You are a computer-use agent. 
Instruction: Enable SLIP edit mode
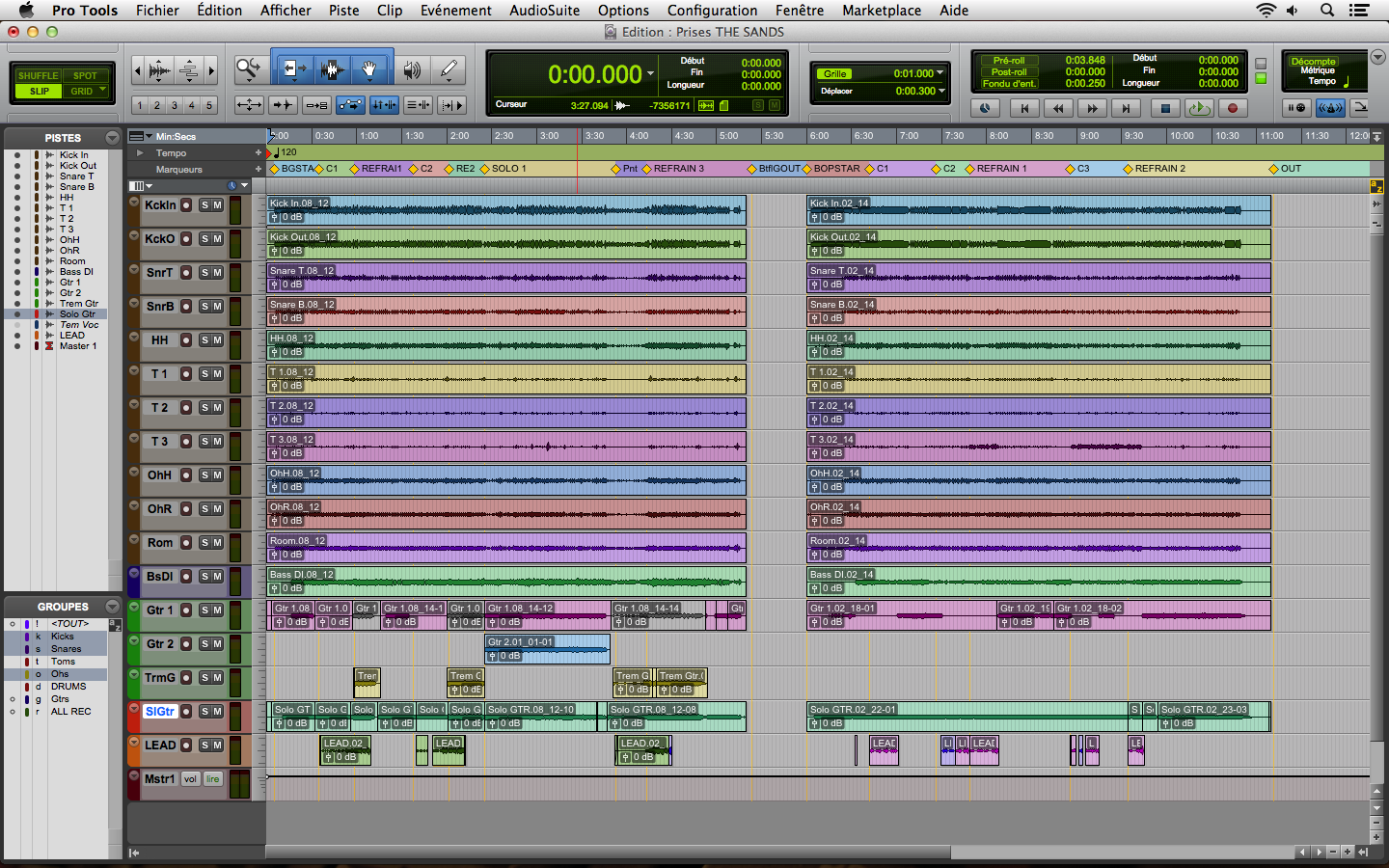coord(39,92)
